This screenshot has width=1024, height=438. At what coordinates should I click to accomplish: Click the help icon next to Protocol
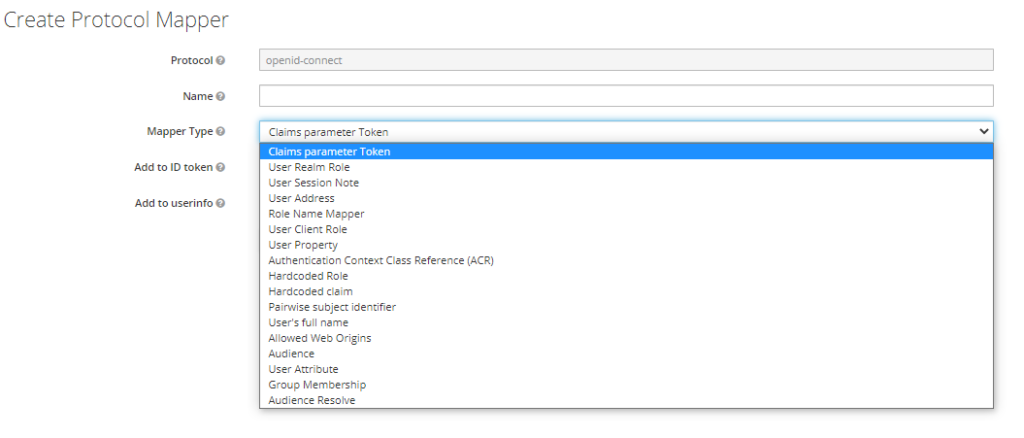tap(221, 60)
